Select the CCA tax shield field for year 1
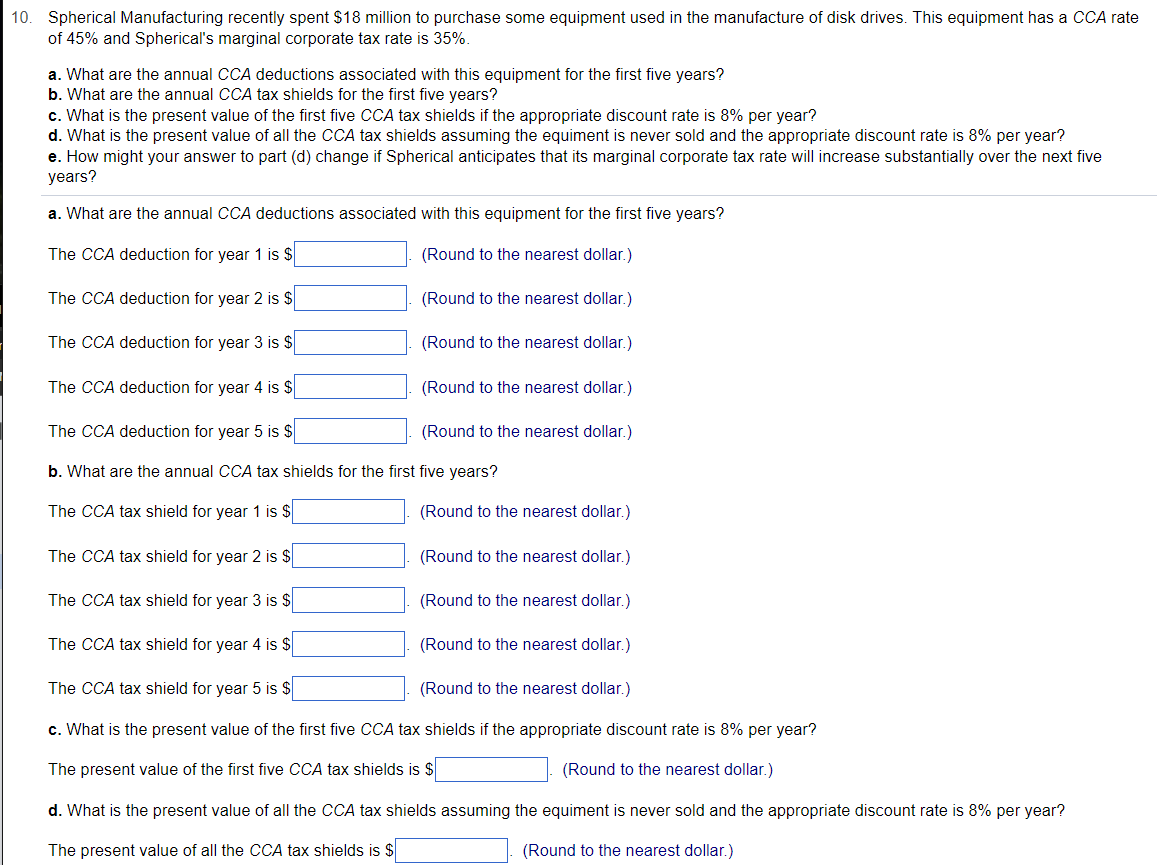The image size is (1157, 865). click(348, 510)
